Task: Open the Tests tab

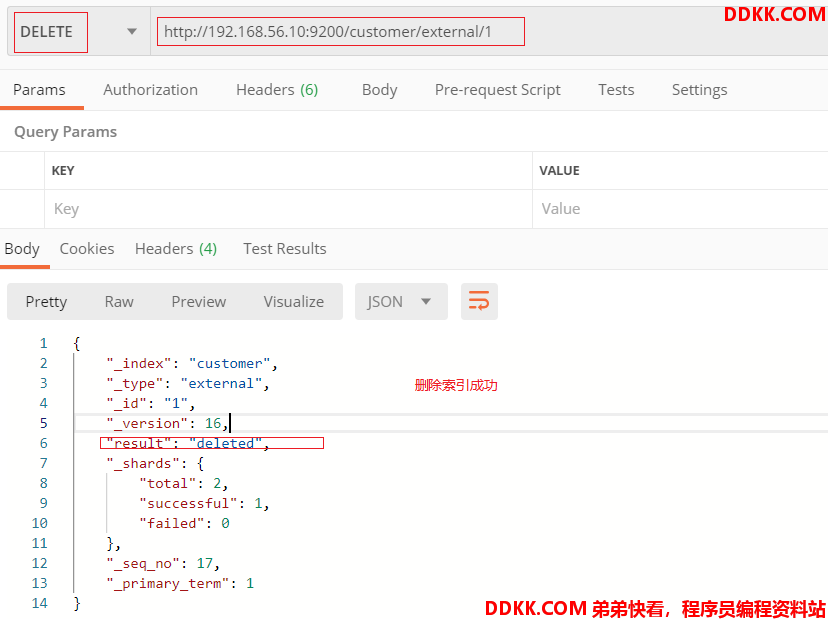Action: click(616, 90)
